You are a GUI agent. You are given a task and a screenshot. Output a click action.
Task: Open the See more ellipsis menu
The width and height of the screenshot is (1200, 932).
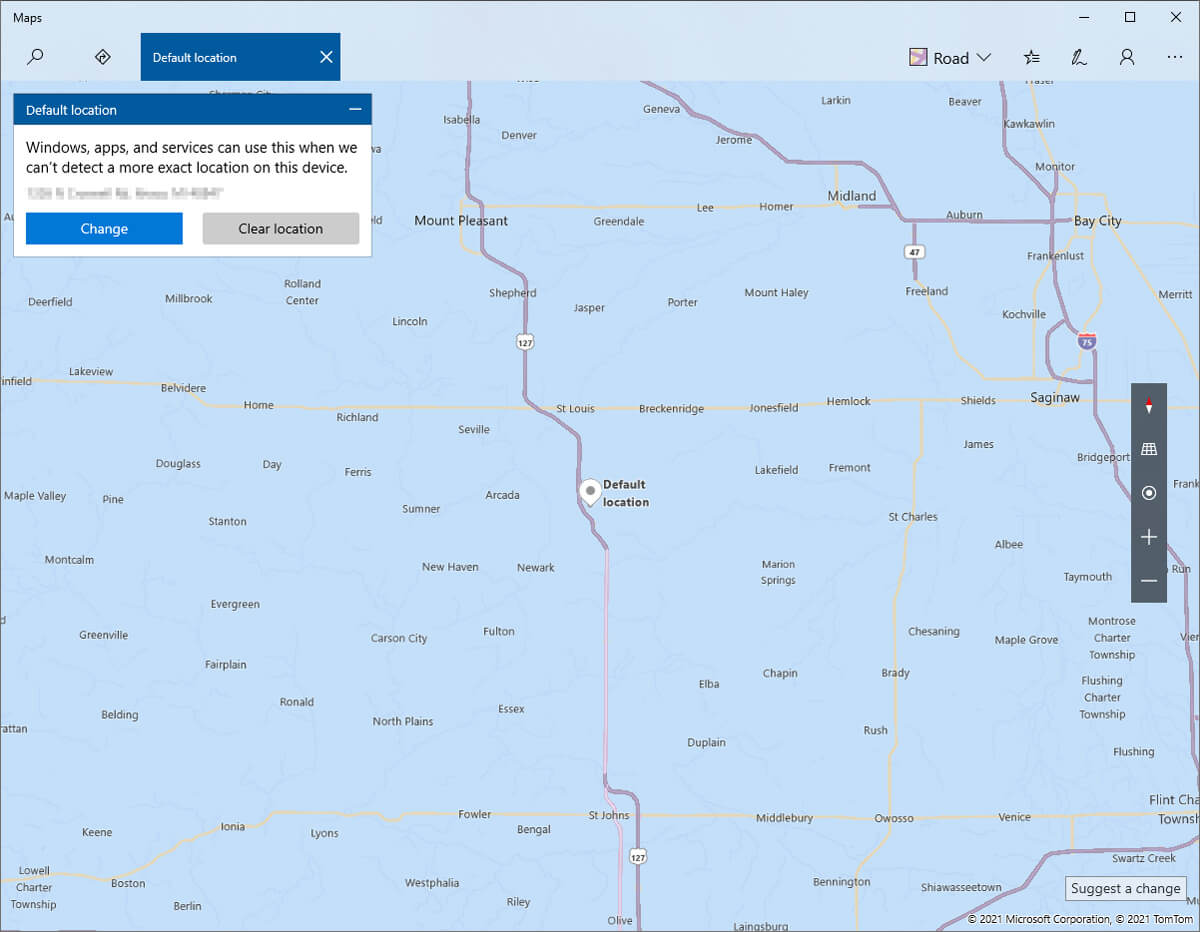coord(1174,57)
